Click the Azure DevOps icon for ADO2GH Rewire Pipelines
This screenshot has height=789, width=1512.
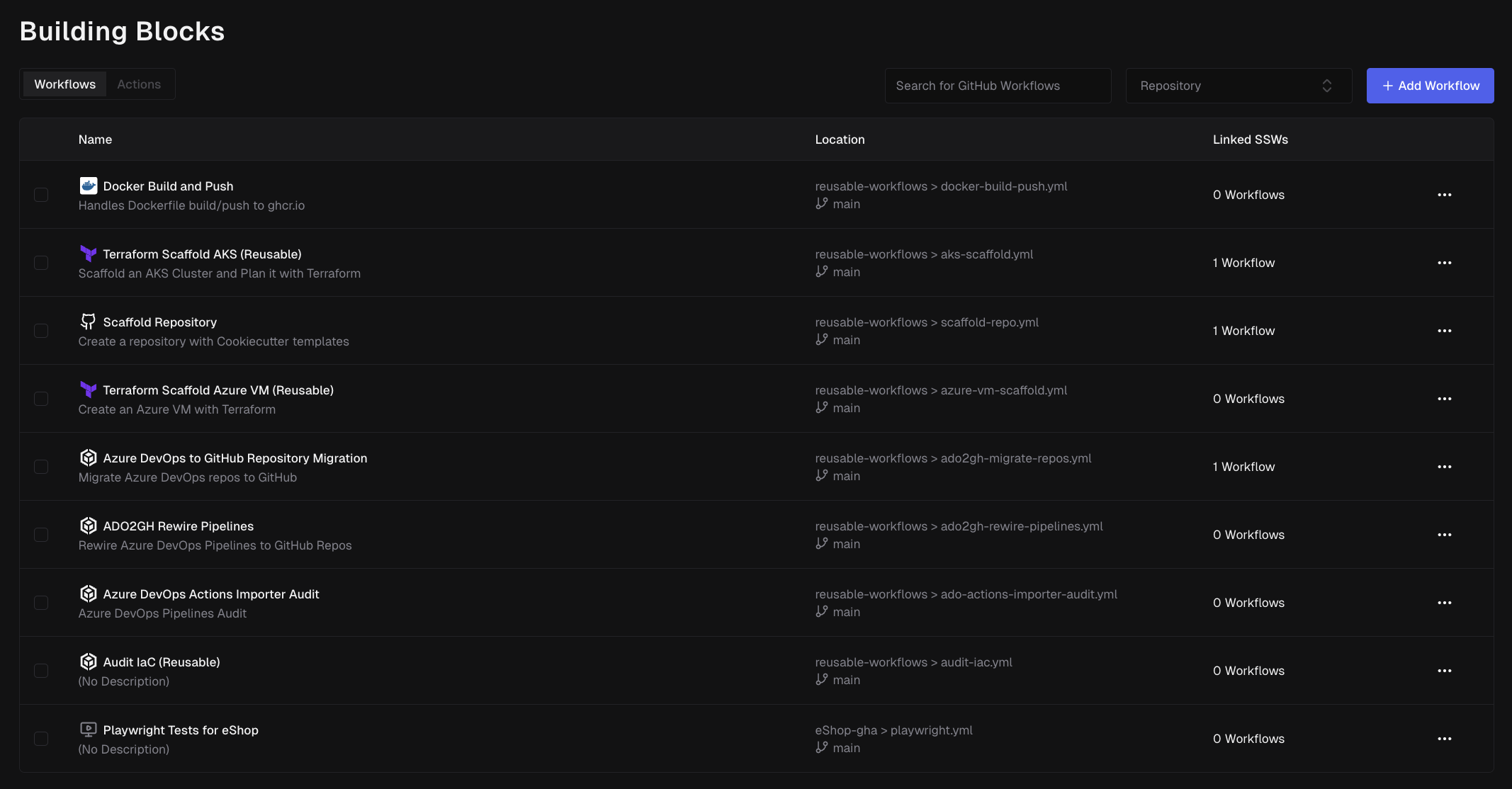pyautogui.click(x=88, y=526)
